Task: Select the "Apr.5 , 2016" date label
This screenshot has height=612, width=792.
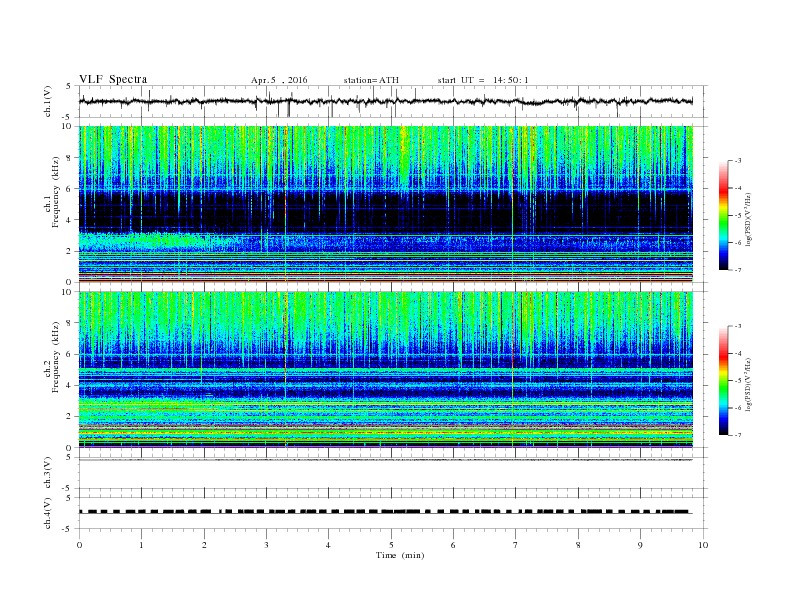Action: (x=279, y=80)
